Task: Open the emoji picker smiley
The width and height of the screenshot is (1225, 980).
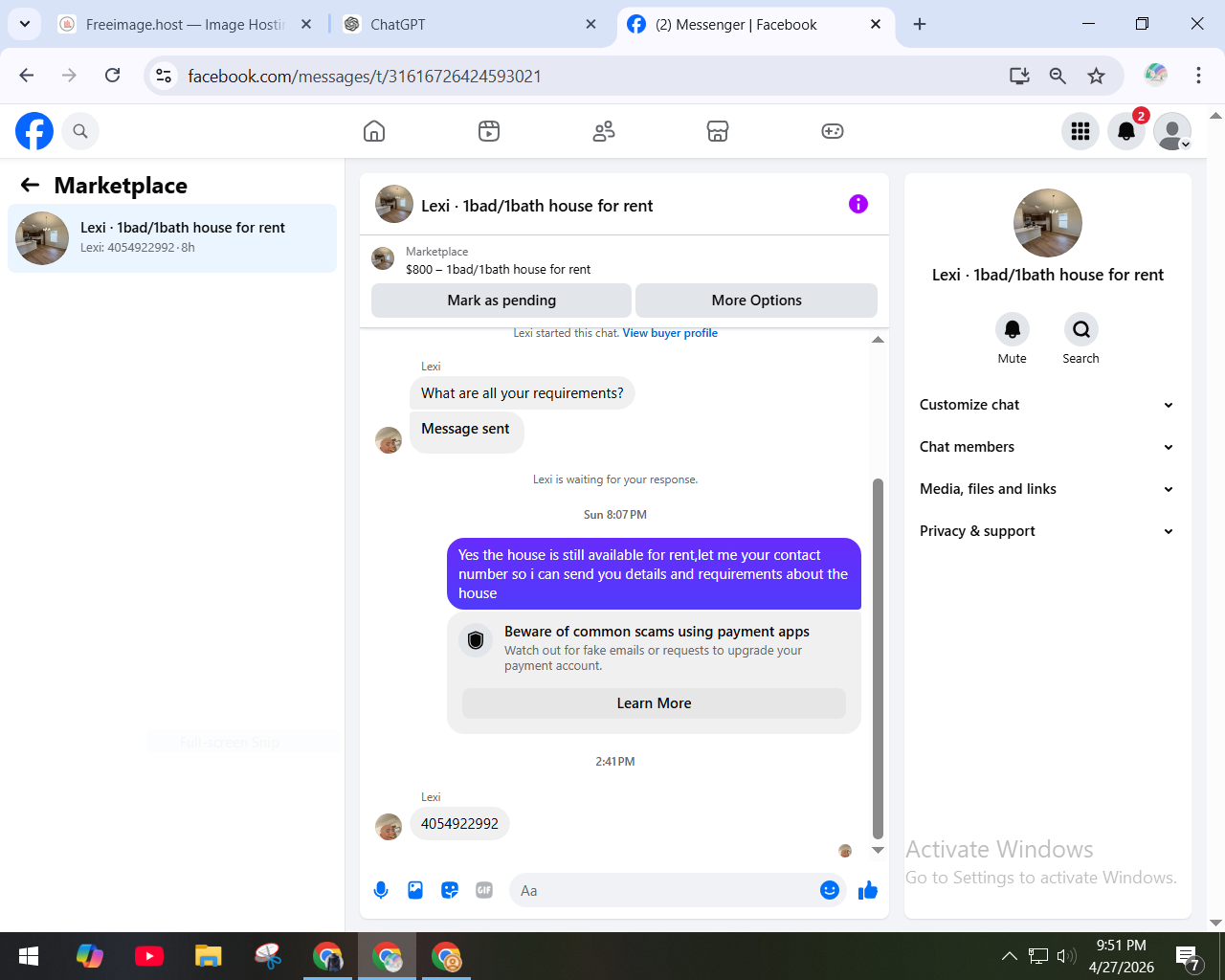Action: click(x=830, y=890)
